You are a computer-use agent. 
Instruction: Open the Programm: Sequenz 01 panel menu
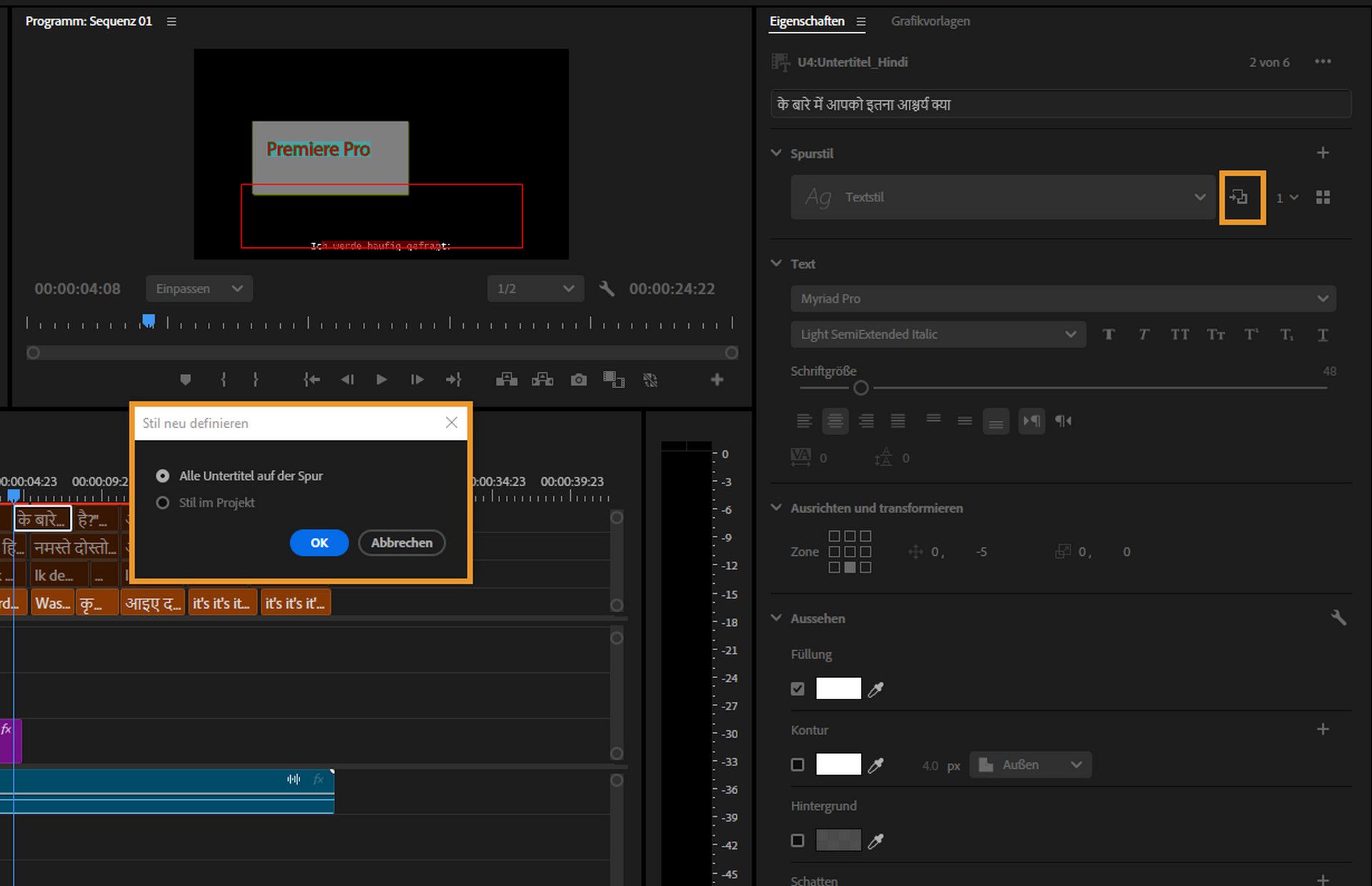click(171, 21)
